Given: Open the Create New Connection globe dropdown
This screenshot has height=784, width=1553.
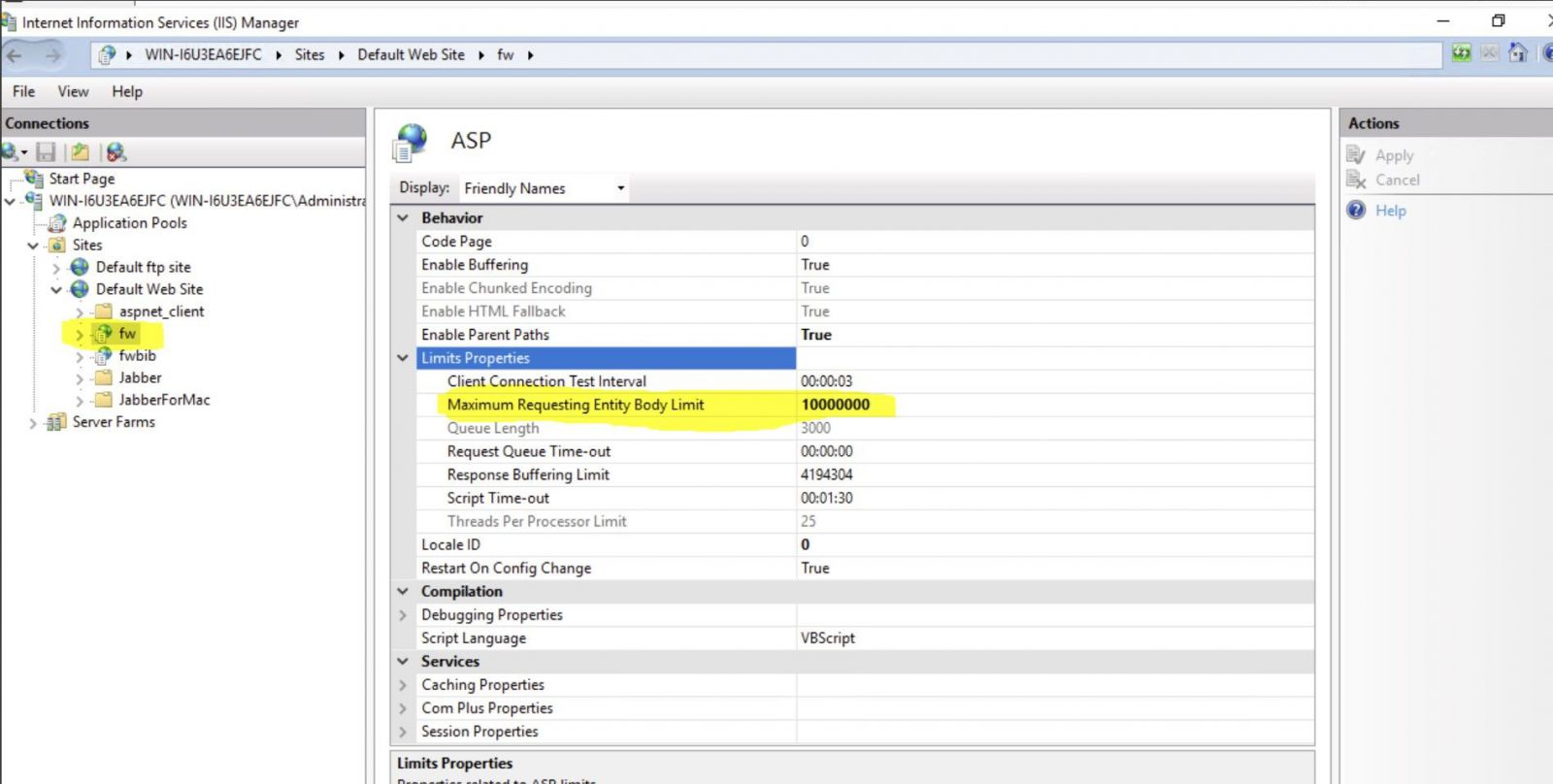Looking at the screenshot, I should (x=14, y=152).
